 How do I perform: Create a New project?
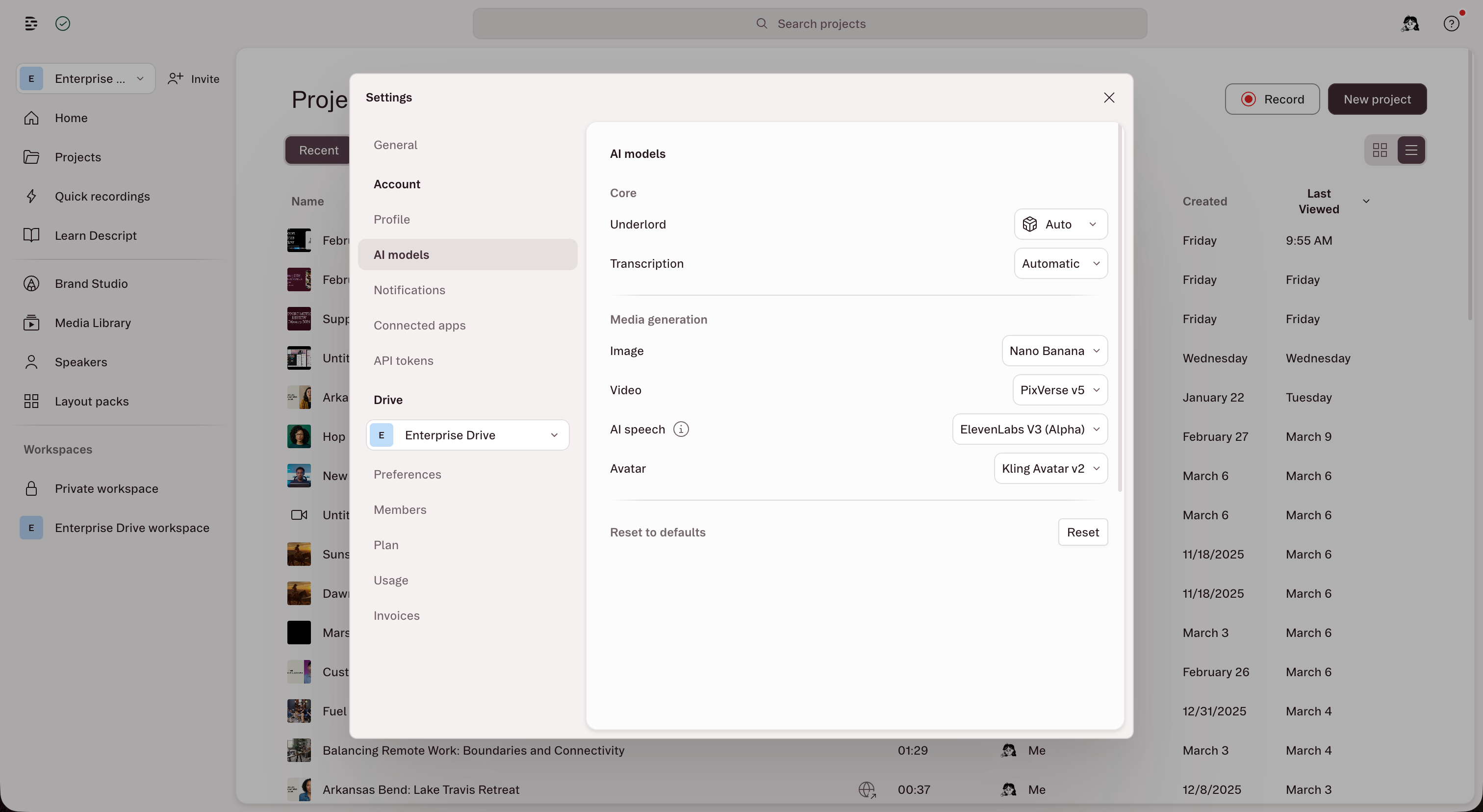[x=1377, y=99]
